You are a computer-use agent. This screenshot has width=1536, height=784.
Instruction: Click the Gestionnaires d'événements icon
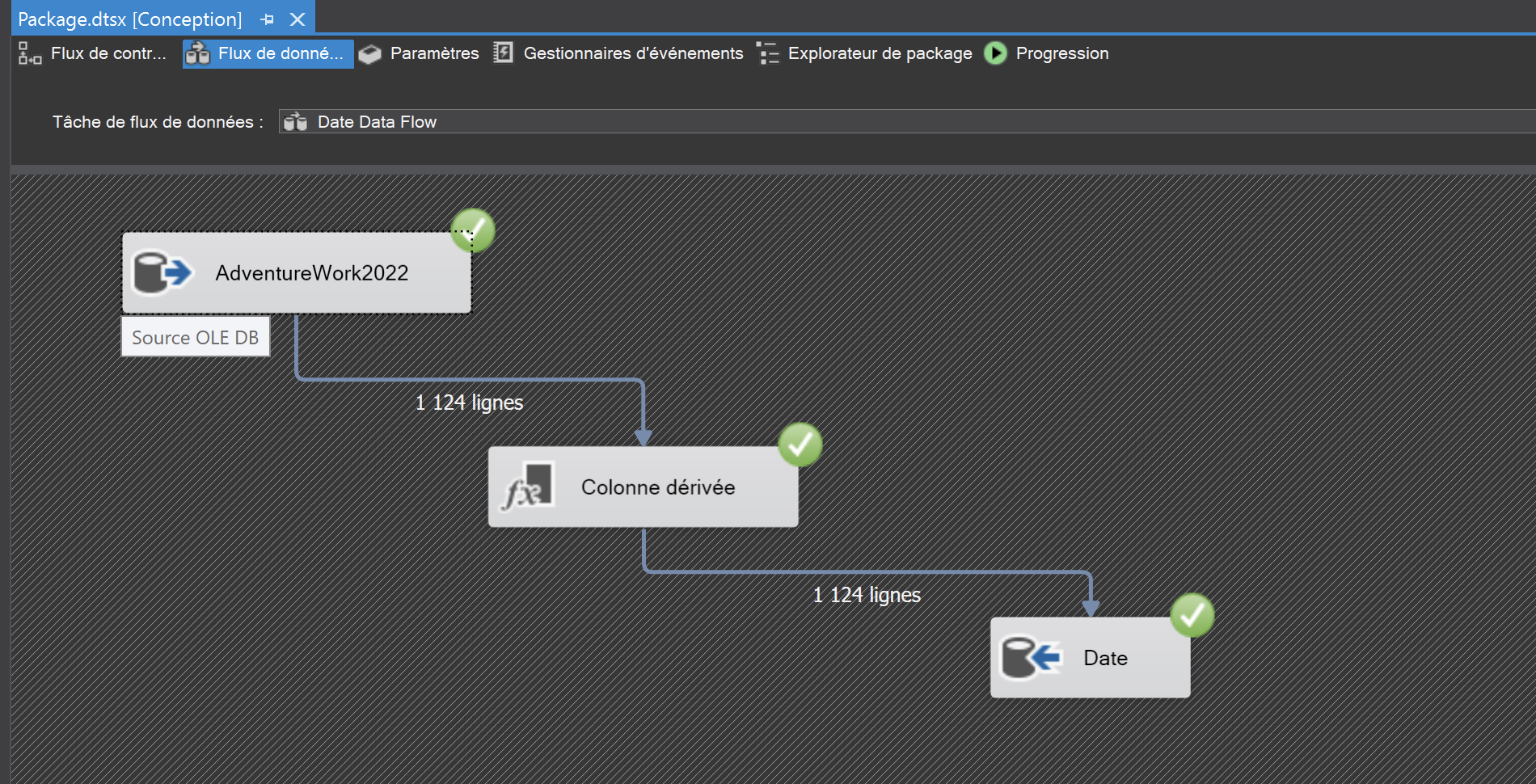coord(503,53)
